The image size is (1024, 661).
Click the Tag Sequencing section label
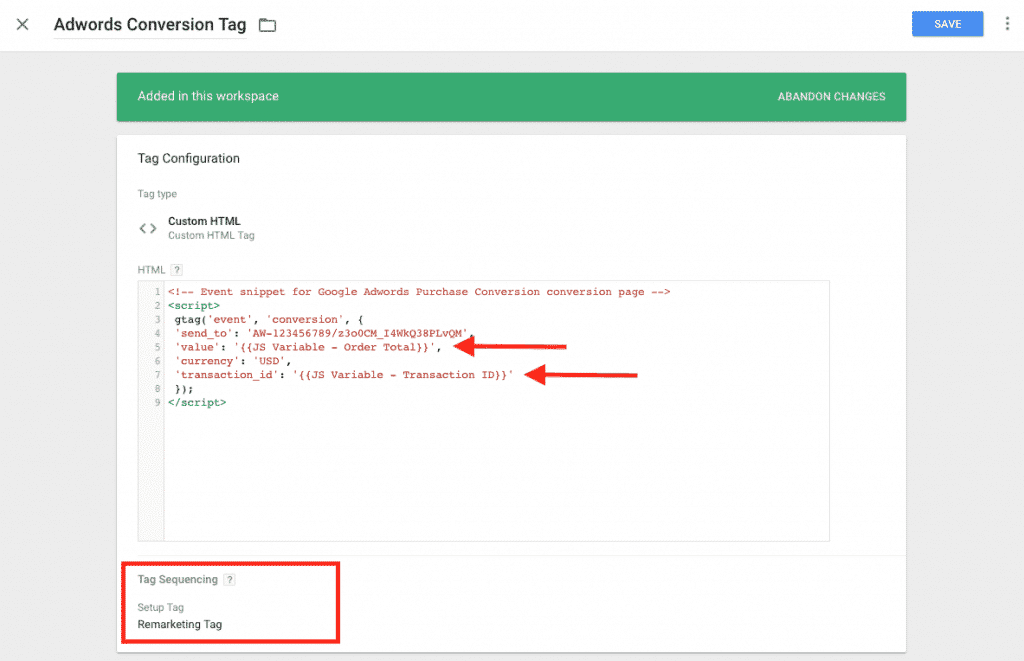coord(177,579)
